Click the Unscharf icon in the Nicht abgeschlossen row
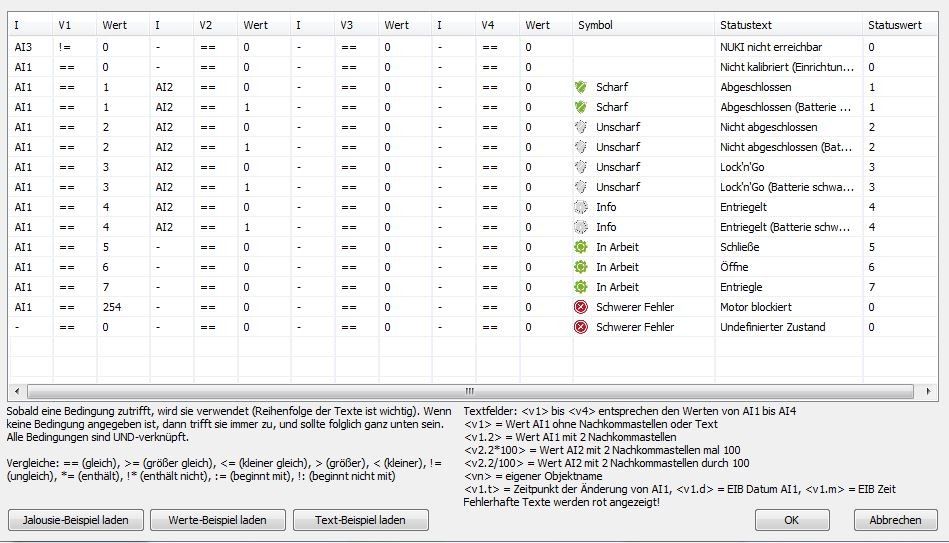Image resolution: width=949 pixels, height=543 pixels. click(x=580, y=127)
